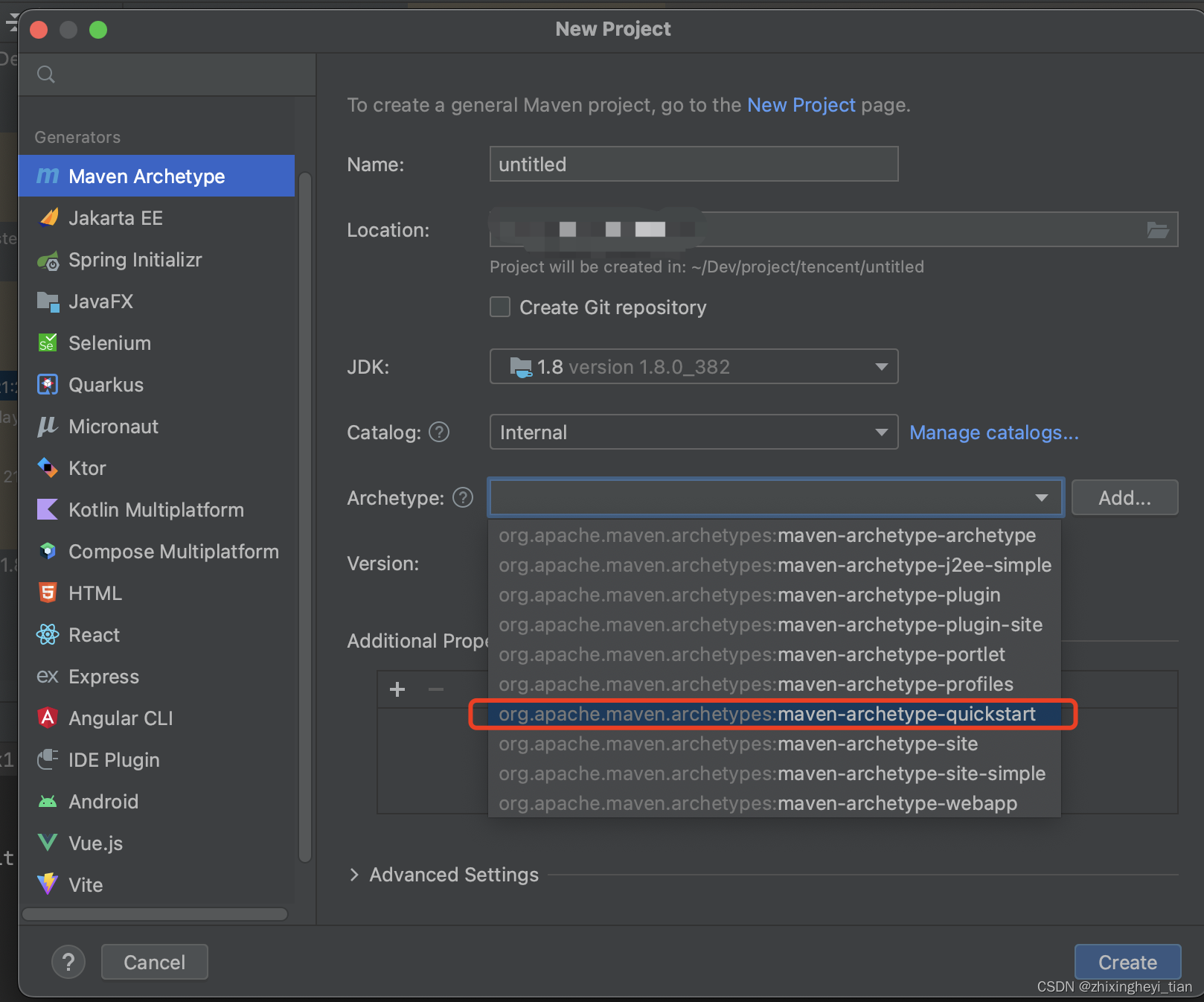Image resolution: width=1204 pixels, height=1002 pixels.
Task: Choose maven-archetype-profiles entry
Action: point(774,685)
